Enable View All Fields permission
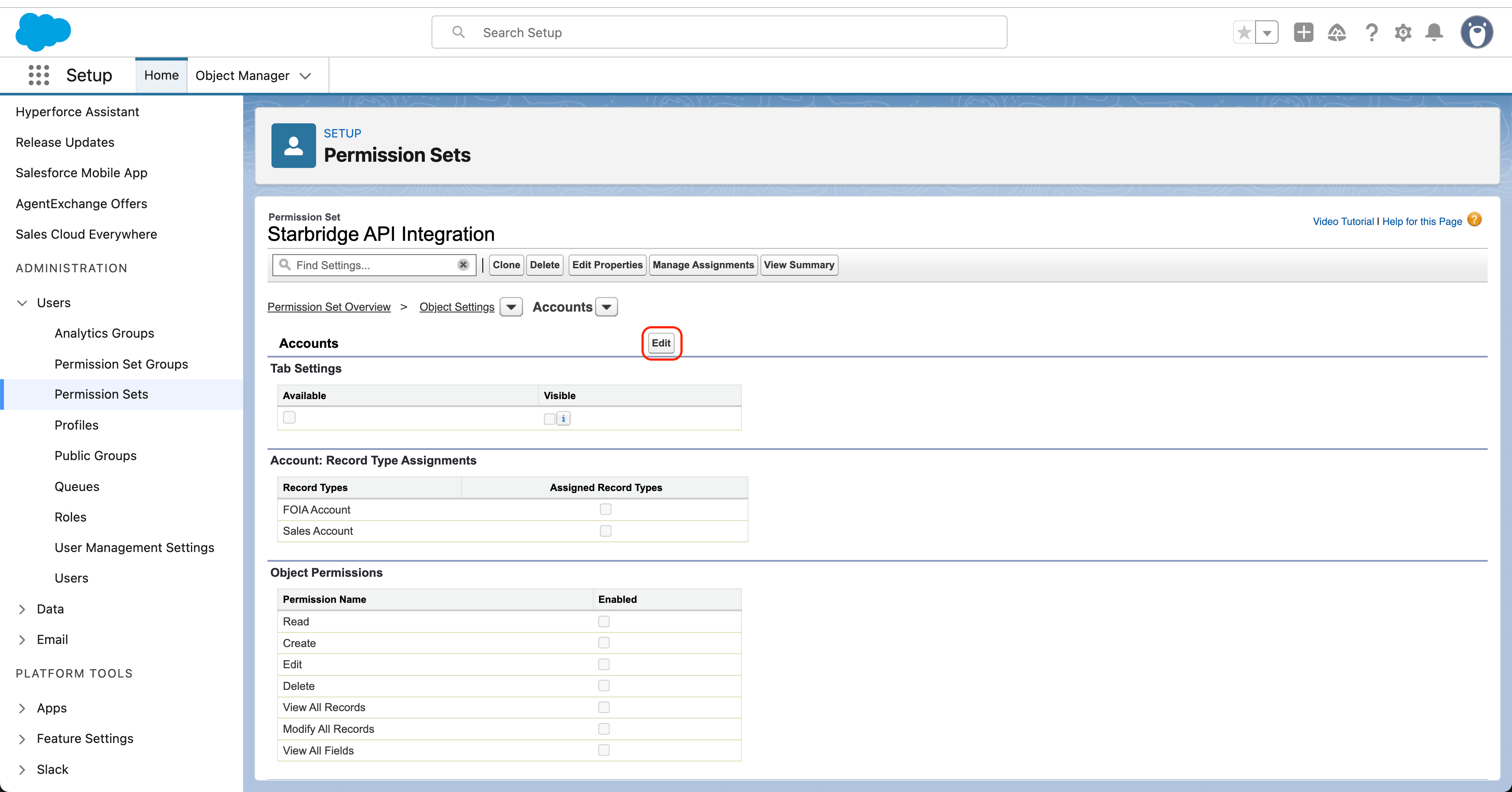Viewport: 1512px width, 792px height. (x=603, y=750)
